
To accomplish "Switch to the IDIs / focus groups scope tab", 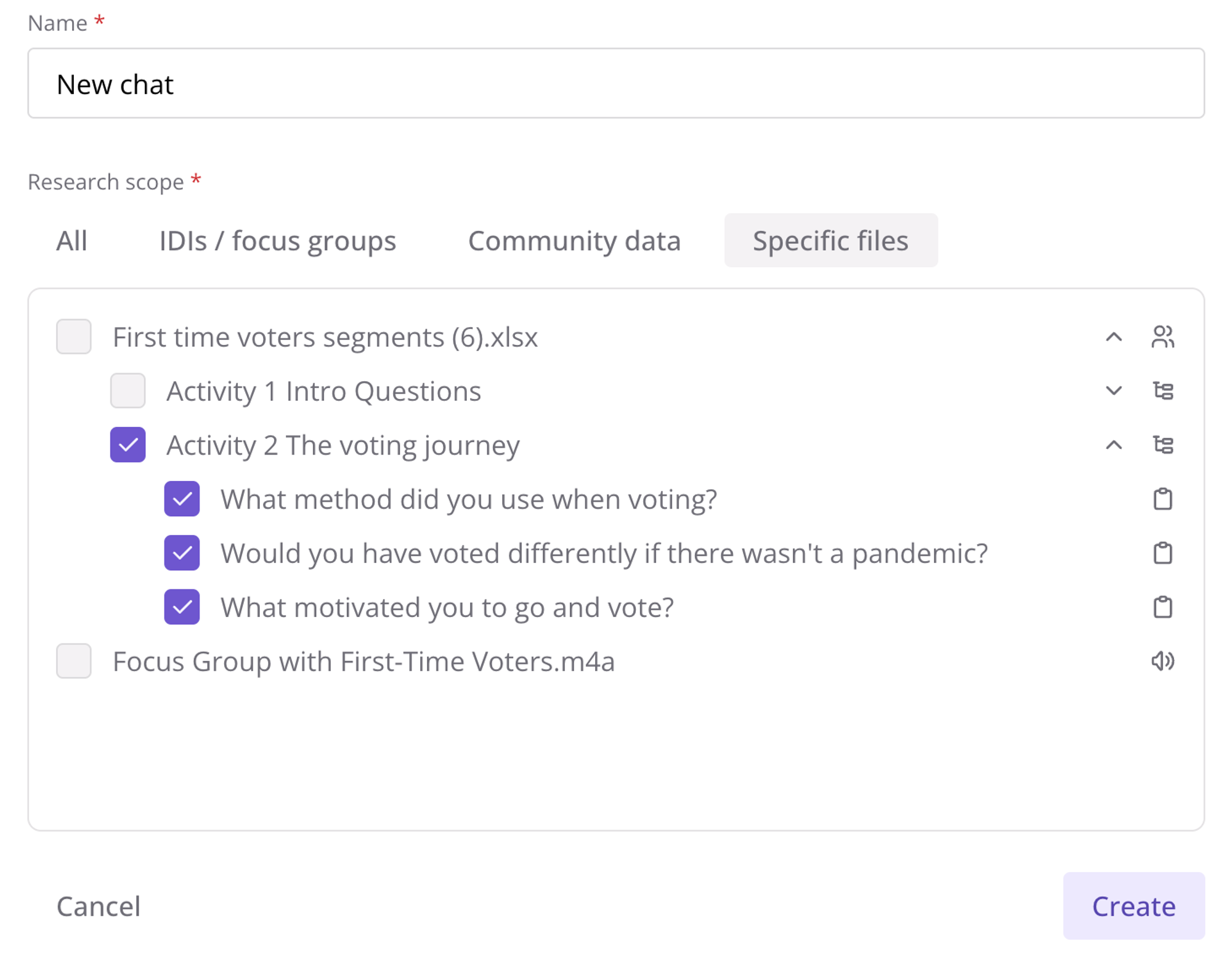I will pos(278,241).
